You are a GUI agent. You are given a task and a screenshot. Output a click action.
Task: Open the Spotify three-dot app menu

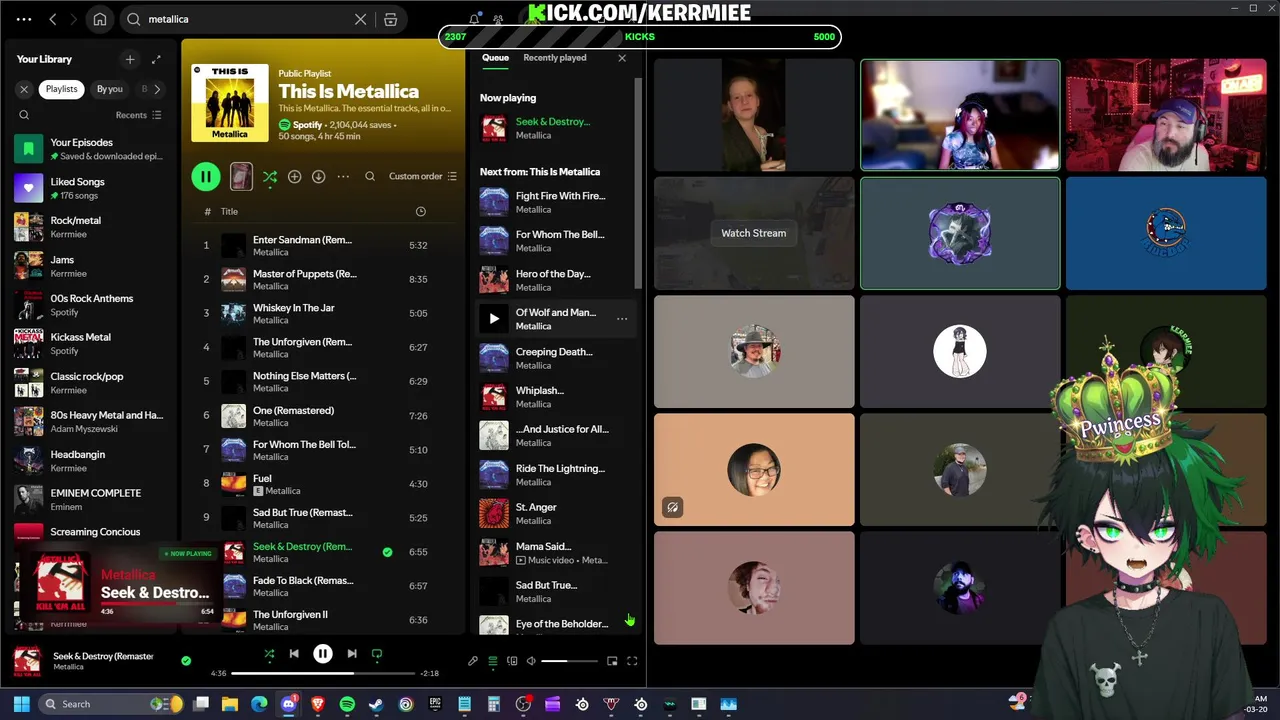pyautogui.click(x=24, y=19)
